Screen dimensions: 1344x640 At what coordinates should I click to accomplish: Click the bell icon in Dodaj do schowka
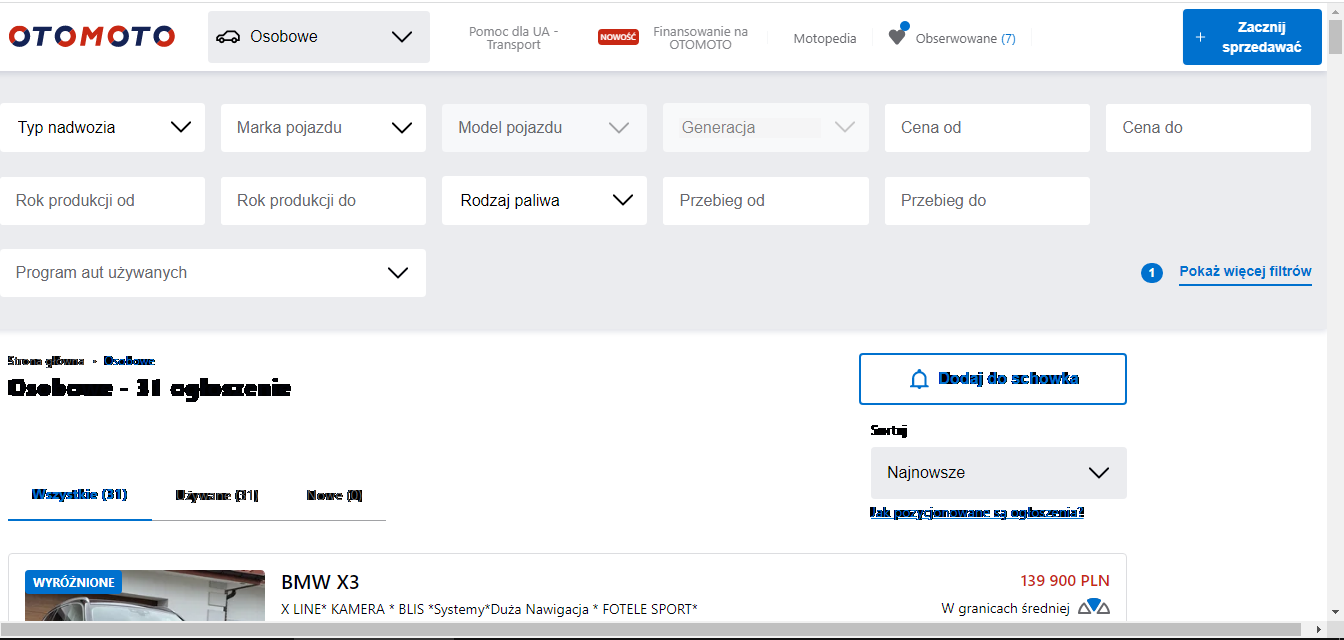coord(919,379)
